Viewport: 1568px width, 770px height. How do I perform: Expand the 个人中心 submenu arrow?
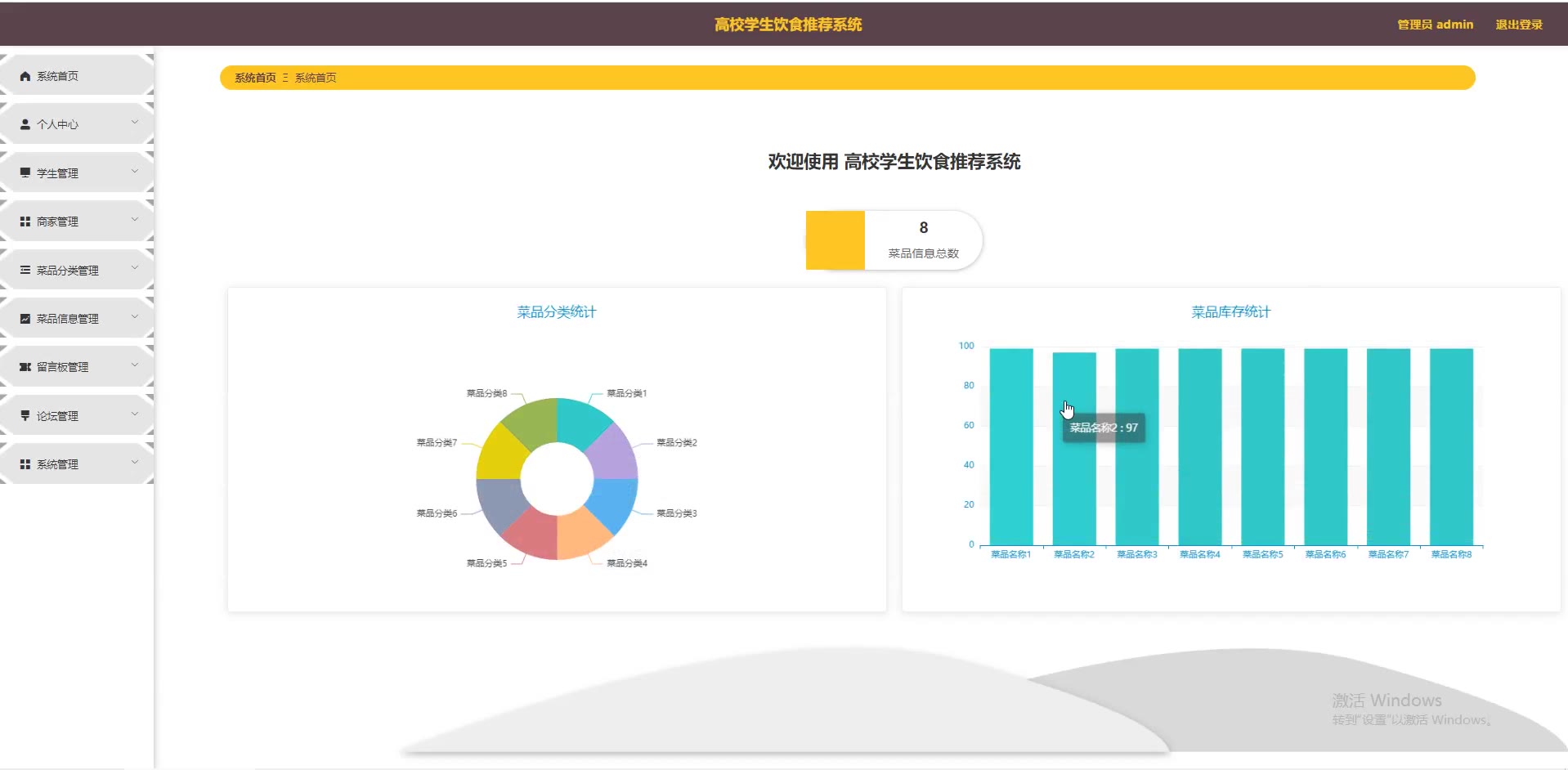[135, 123]
